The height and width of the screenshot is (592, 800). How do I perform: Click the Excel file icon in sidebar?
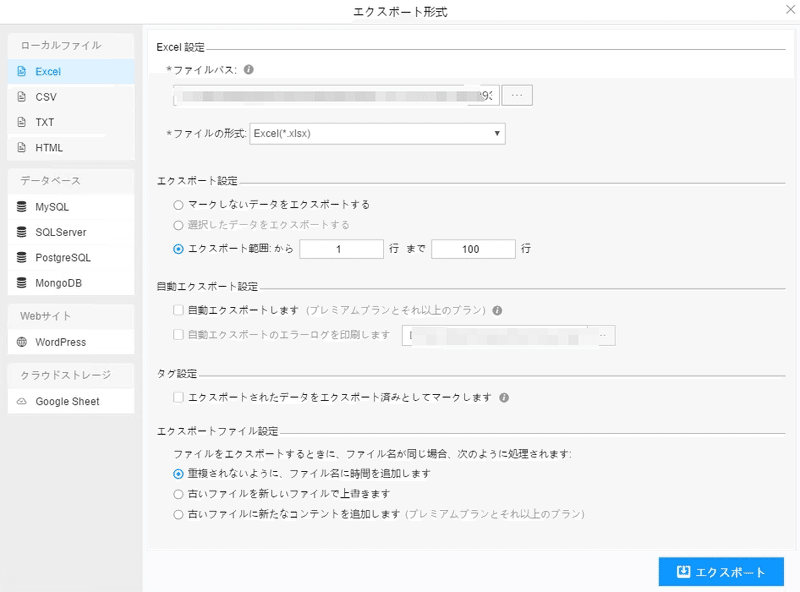pyautogui.click(x=22, y=72)
